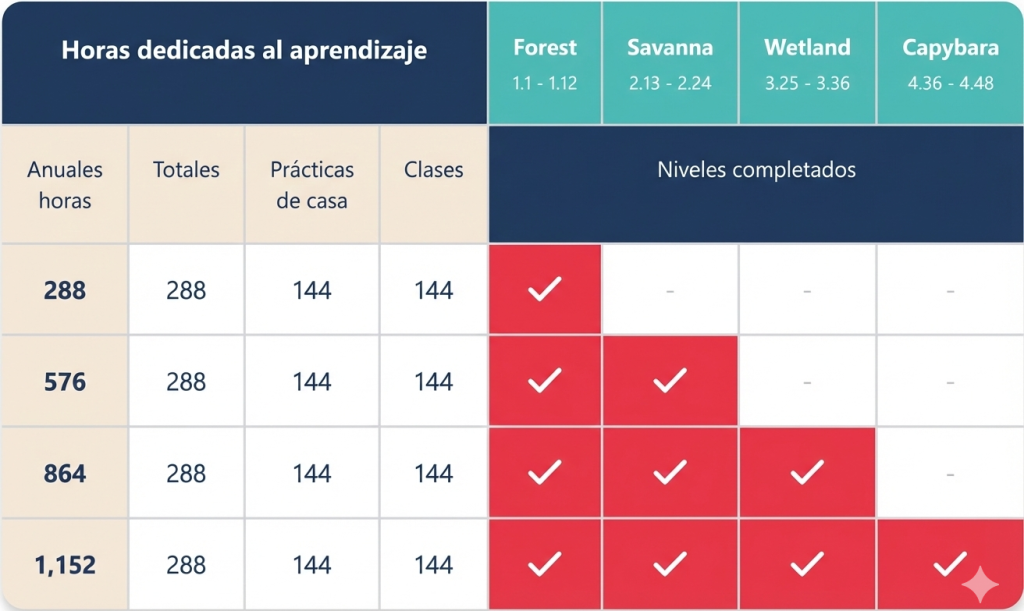Click Wetland checkmark in 1,152 hours row
The image size is (1024, 611).
pyautogui.click(x=807, y=564)
